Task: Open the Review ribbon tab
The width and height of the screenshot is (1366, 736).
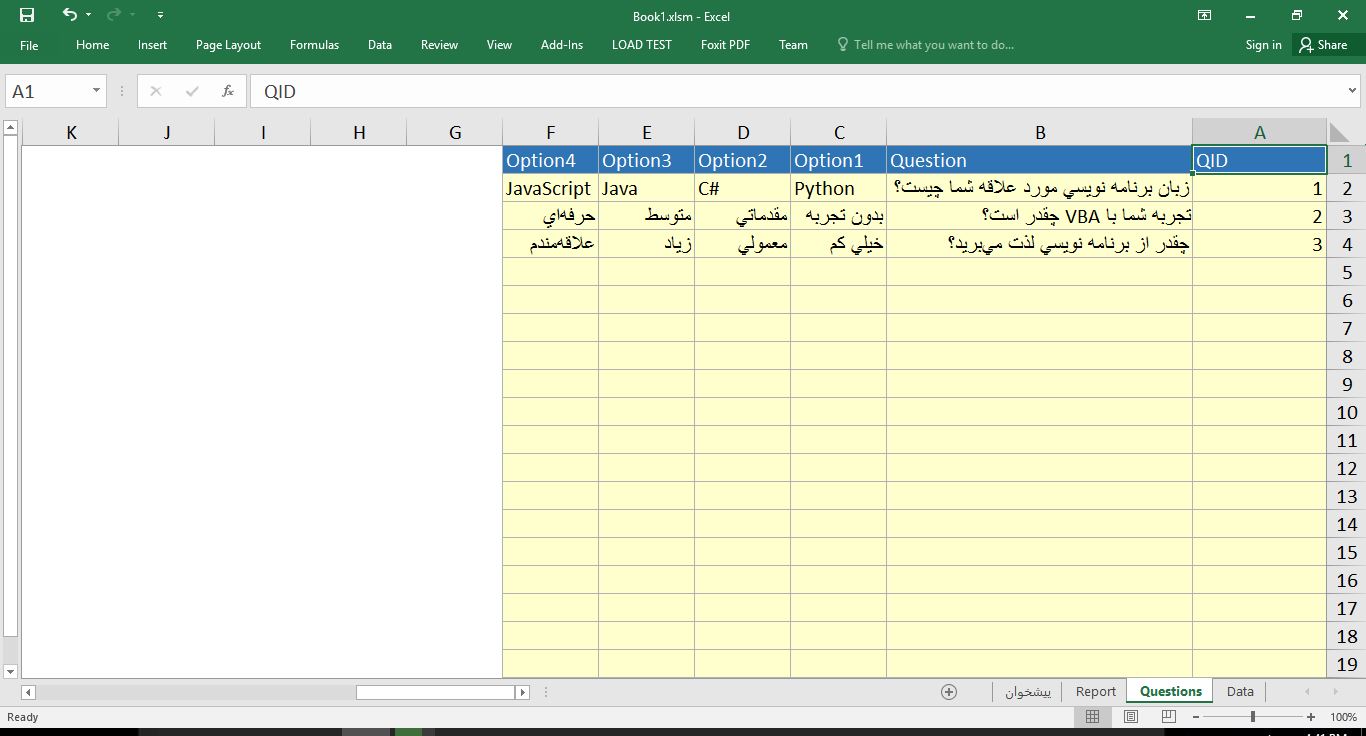Action: pos(439,45)
